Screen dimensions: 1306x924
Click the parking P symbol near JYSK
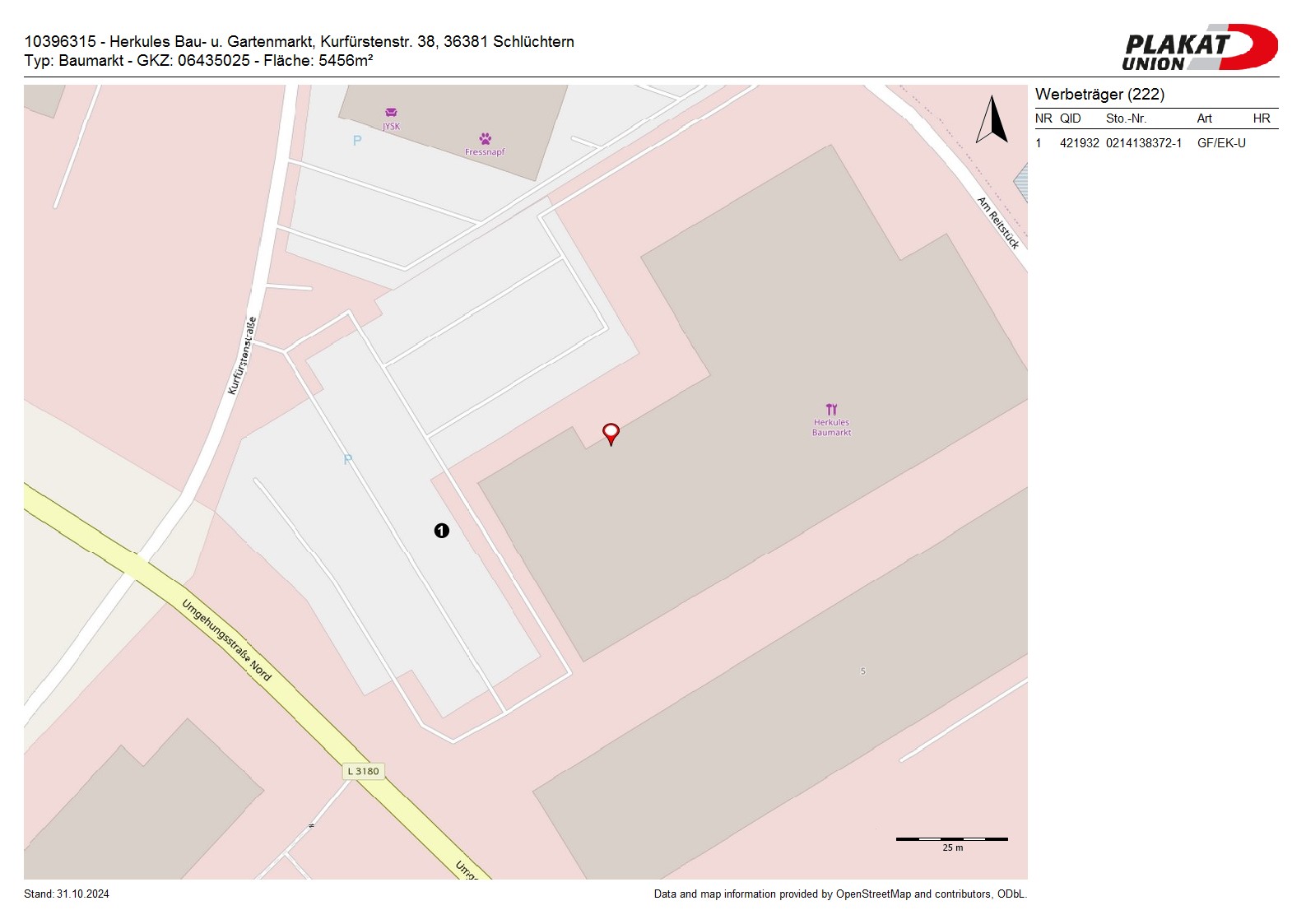pyautogui.click(x=357, y=141)
